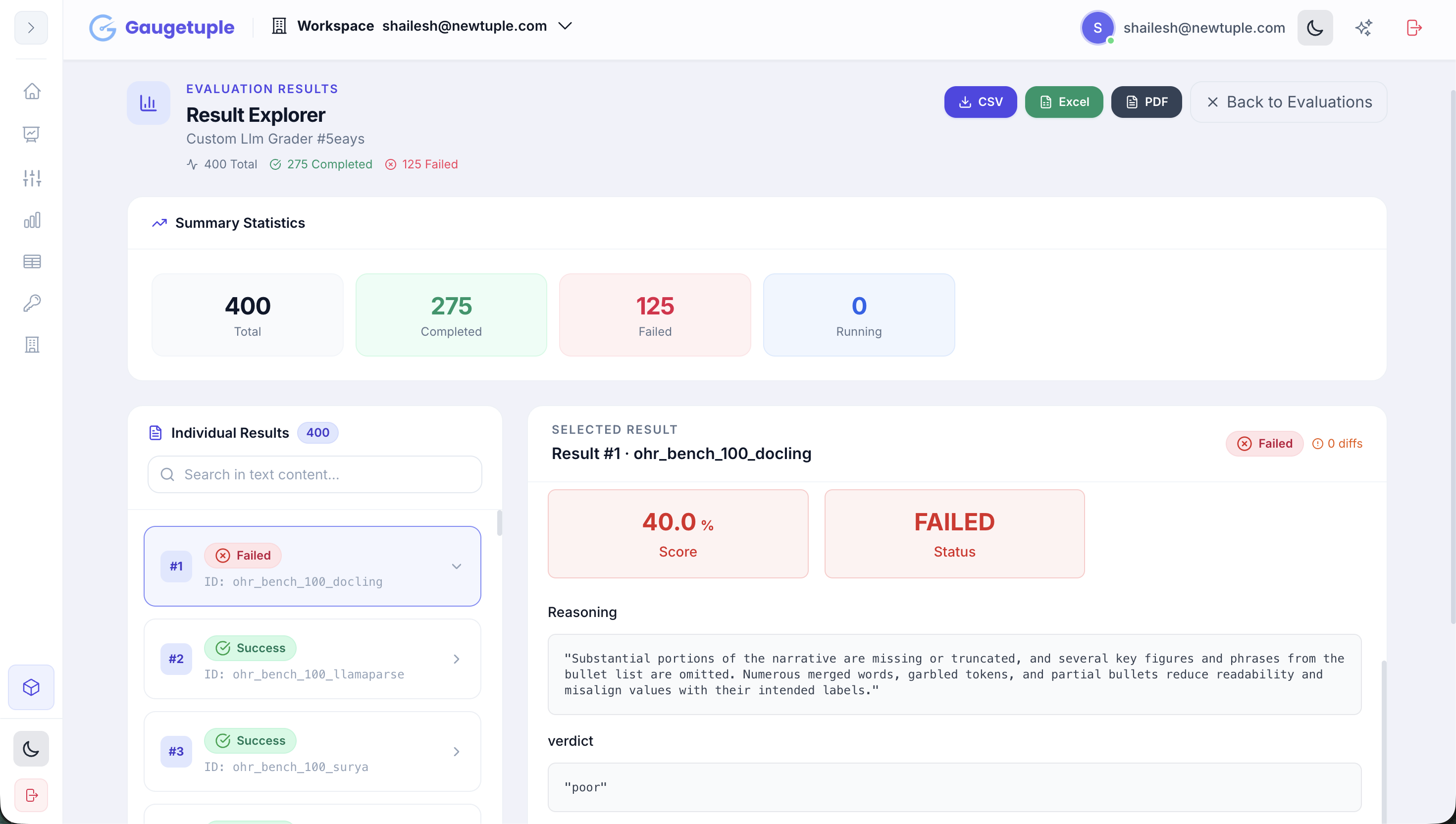Open the key icon in sidebar

32,304
